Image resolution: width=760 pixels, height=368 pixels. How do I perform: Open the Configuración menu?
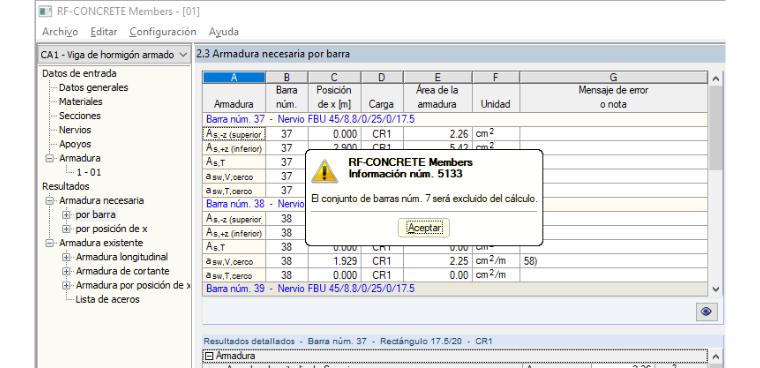coord(163,32)
